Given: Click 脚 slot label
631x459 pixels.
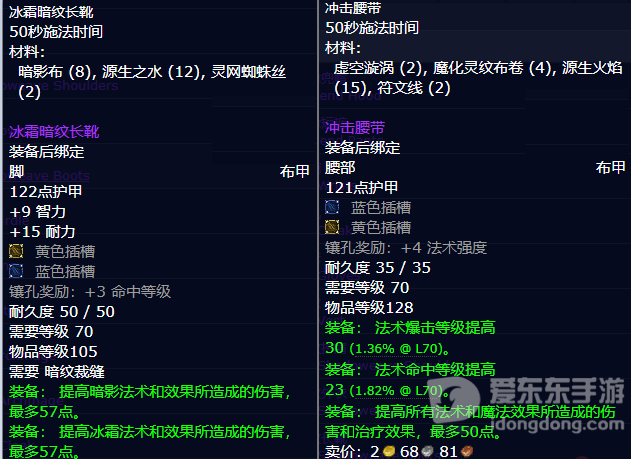Looking at the screenshot, I should (16, 171).
